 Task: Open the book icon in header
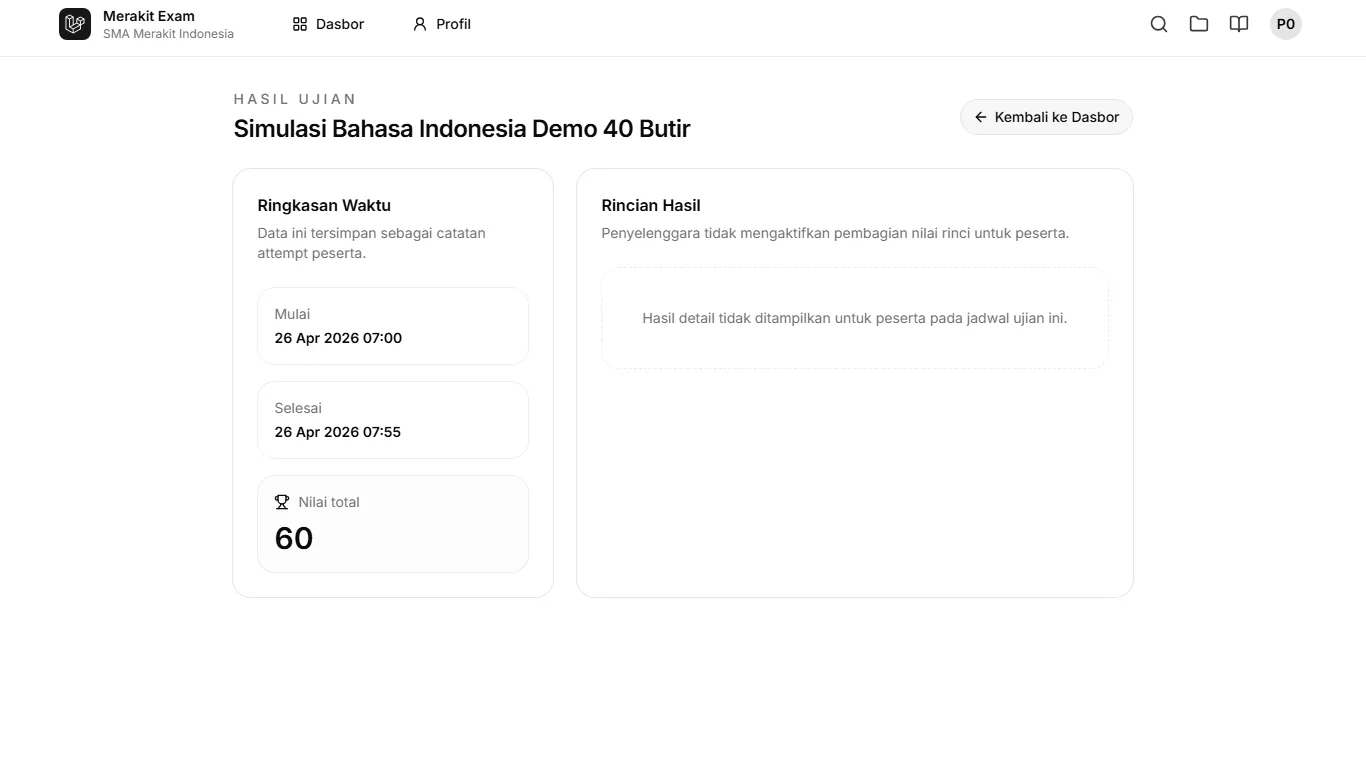(1239, 24)
